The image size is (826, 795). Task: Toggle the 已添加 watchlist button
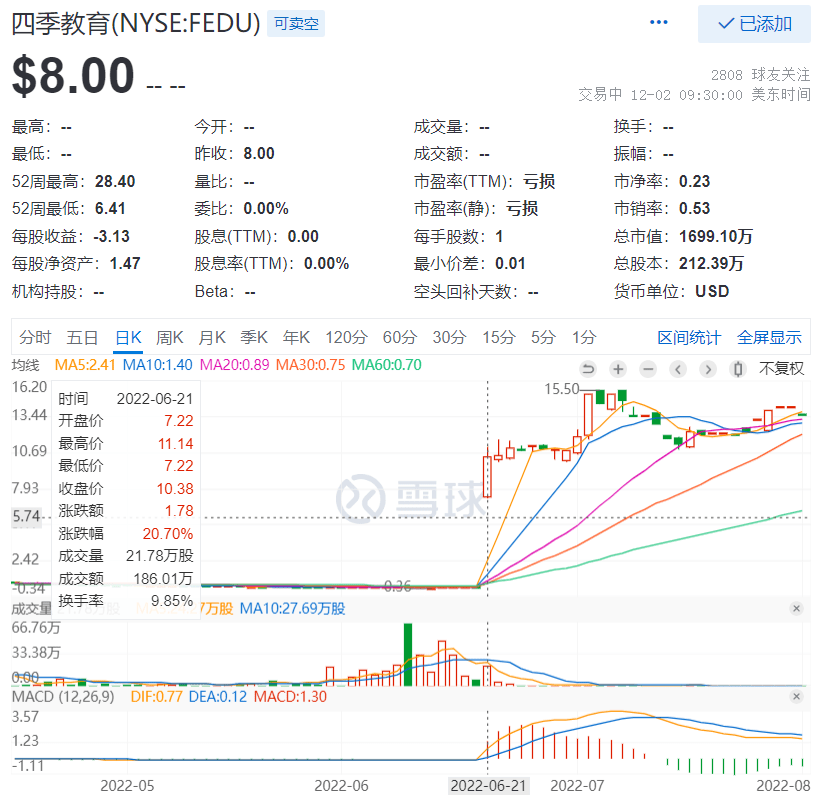pos(754,24)
